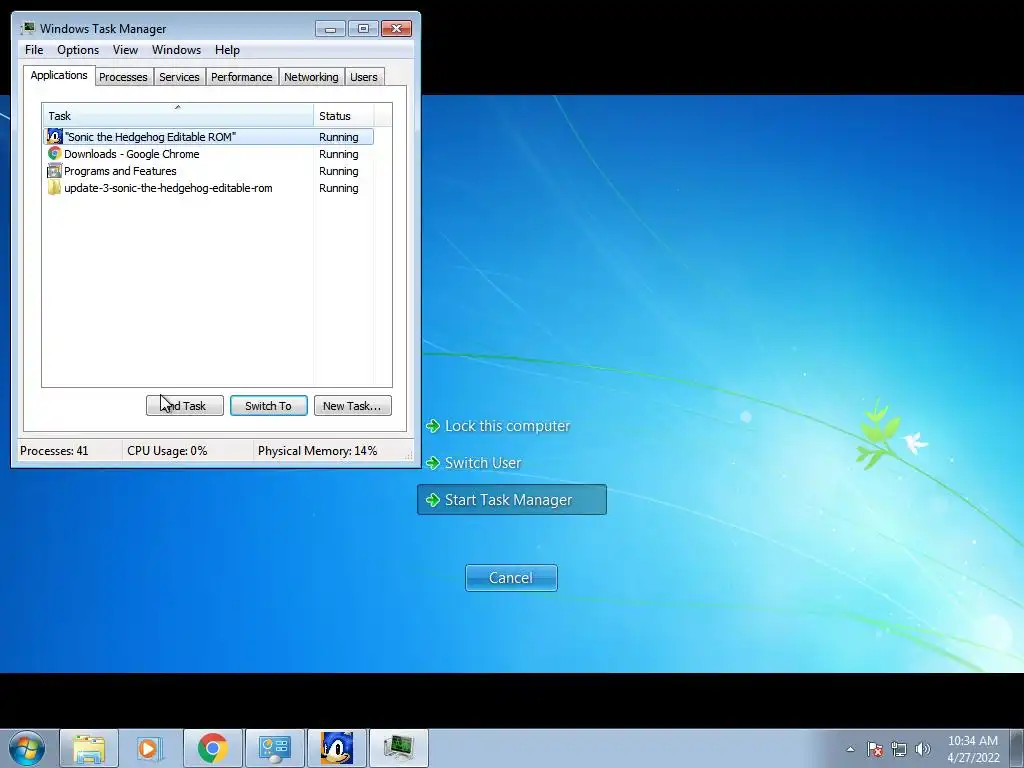
Task: Maximize the Windows Task Manager window
Action: pos(363,29)
